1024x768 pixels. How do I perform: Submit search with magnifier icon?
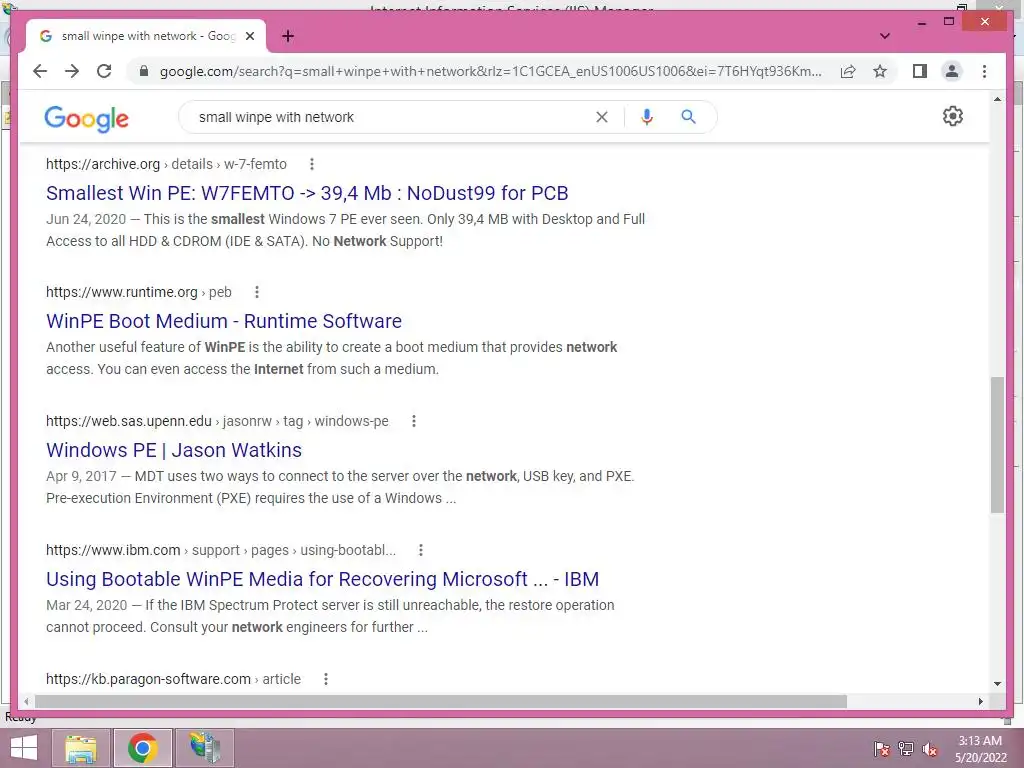(x=688, y=117)
